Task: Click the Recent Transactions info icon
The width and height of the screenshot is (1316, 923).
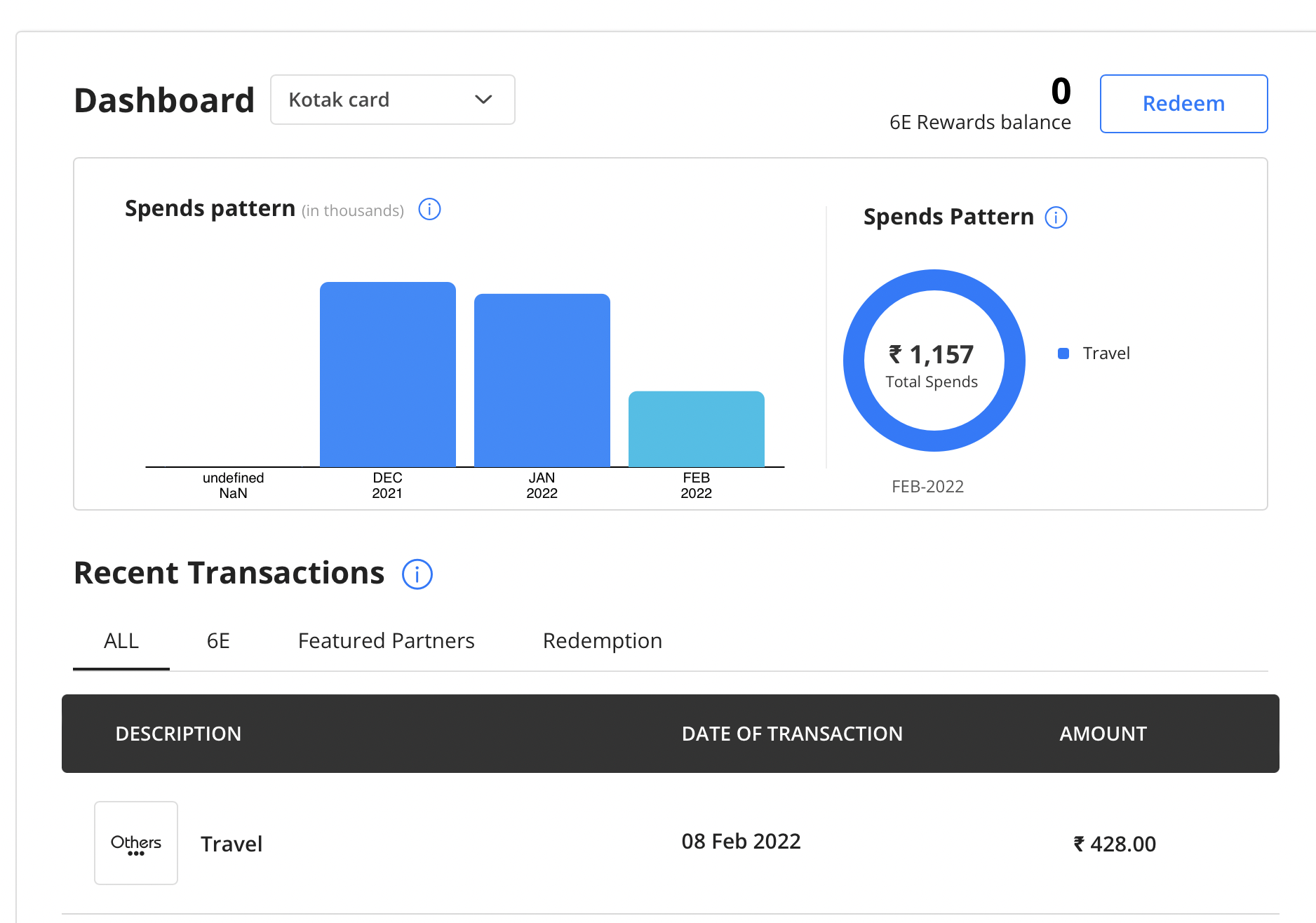Action: click(x=417, y=574)
